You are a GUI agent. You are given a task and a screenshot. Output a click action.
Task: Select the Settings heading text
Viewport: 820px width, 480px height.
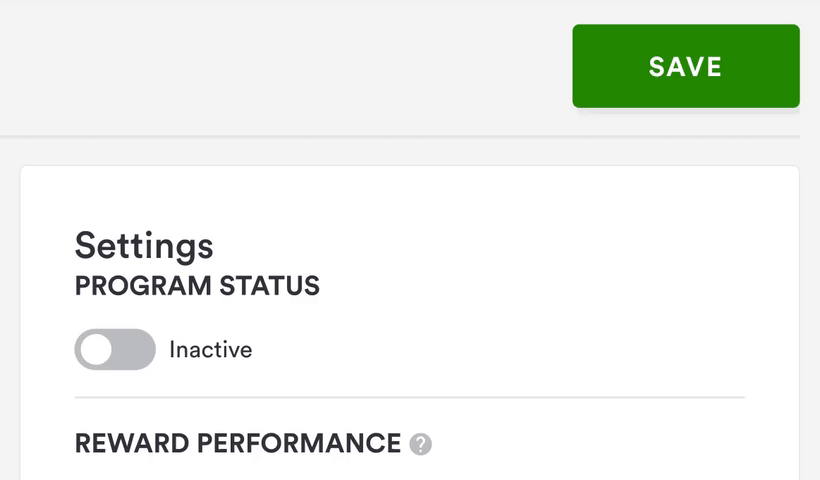pyautogui.click(x=144, y=246)
